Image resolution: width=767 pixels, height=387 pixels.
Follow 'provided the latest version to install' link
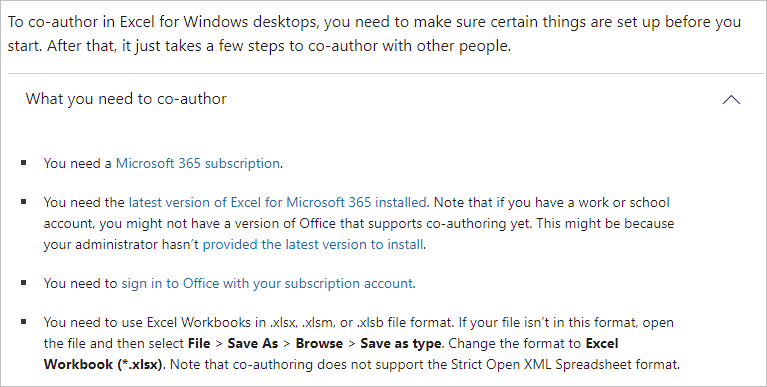pyautogui.click(x=313, y=245)
